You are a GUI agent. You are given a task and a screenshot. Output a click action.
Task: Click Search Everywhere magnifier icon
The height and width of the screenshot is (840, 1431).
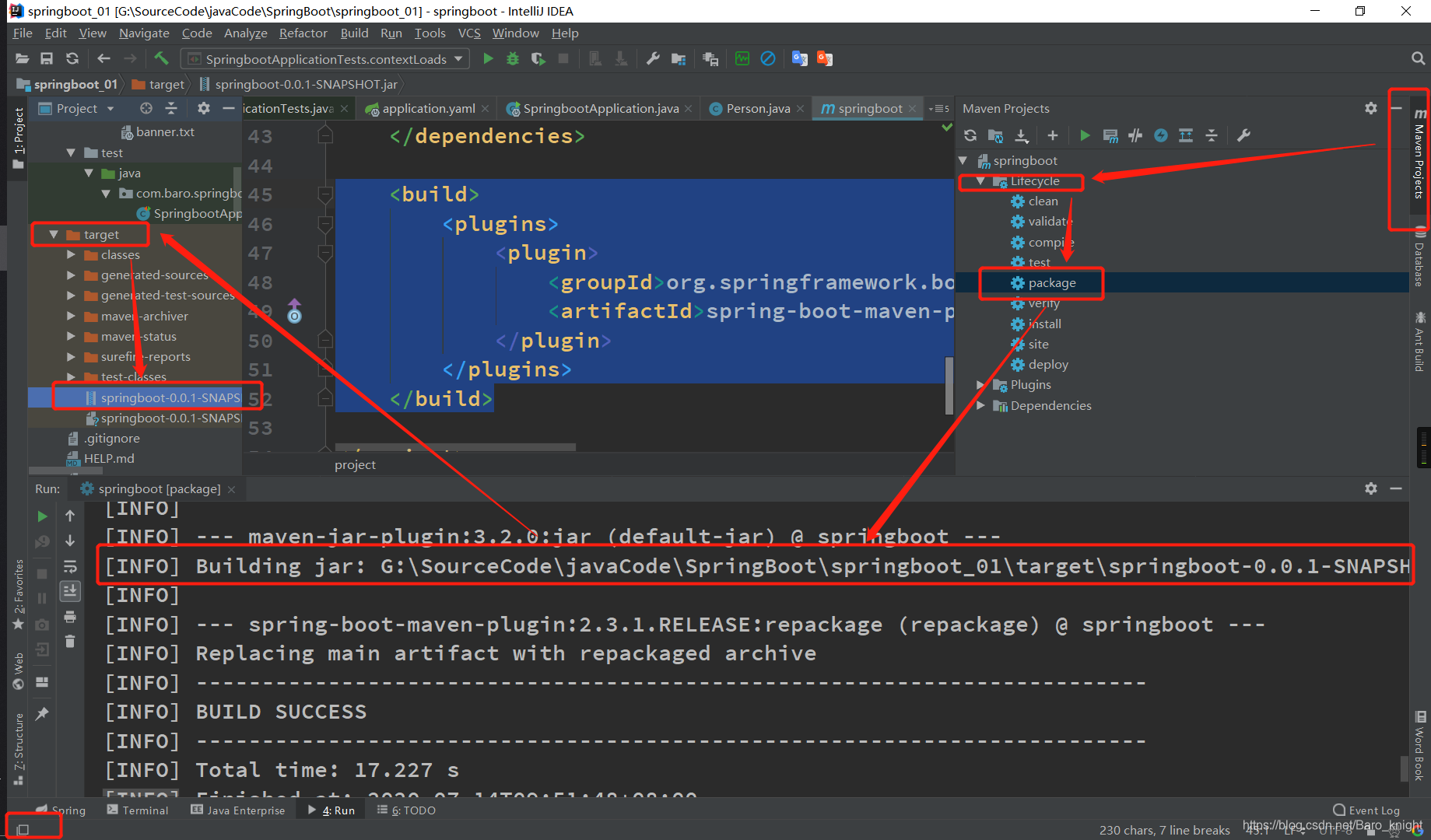tap(1418, 58)
